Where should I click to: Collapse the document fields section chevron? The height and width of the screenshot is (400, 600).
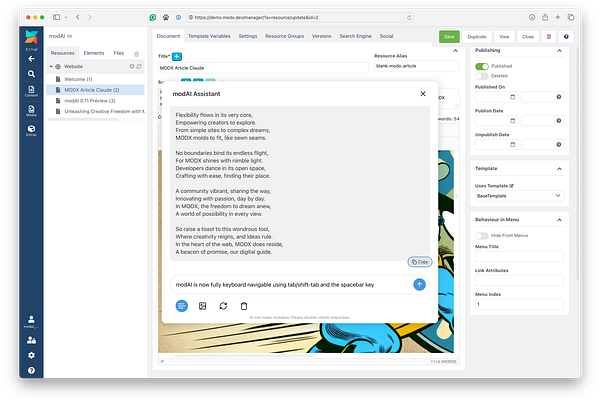455,51
